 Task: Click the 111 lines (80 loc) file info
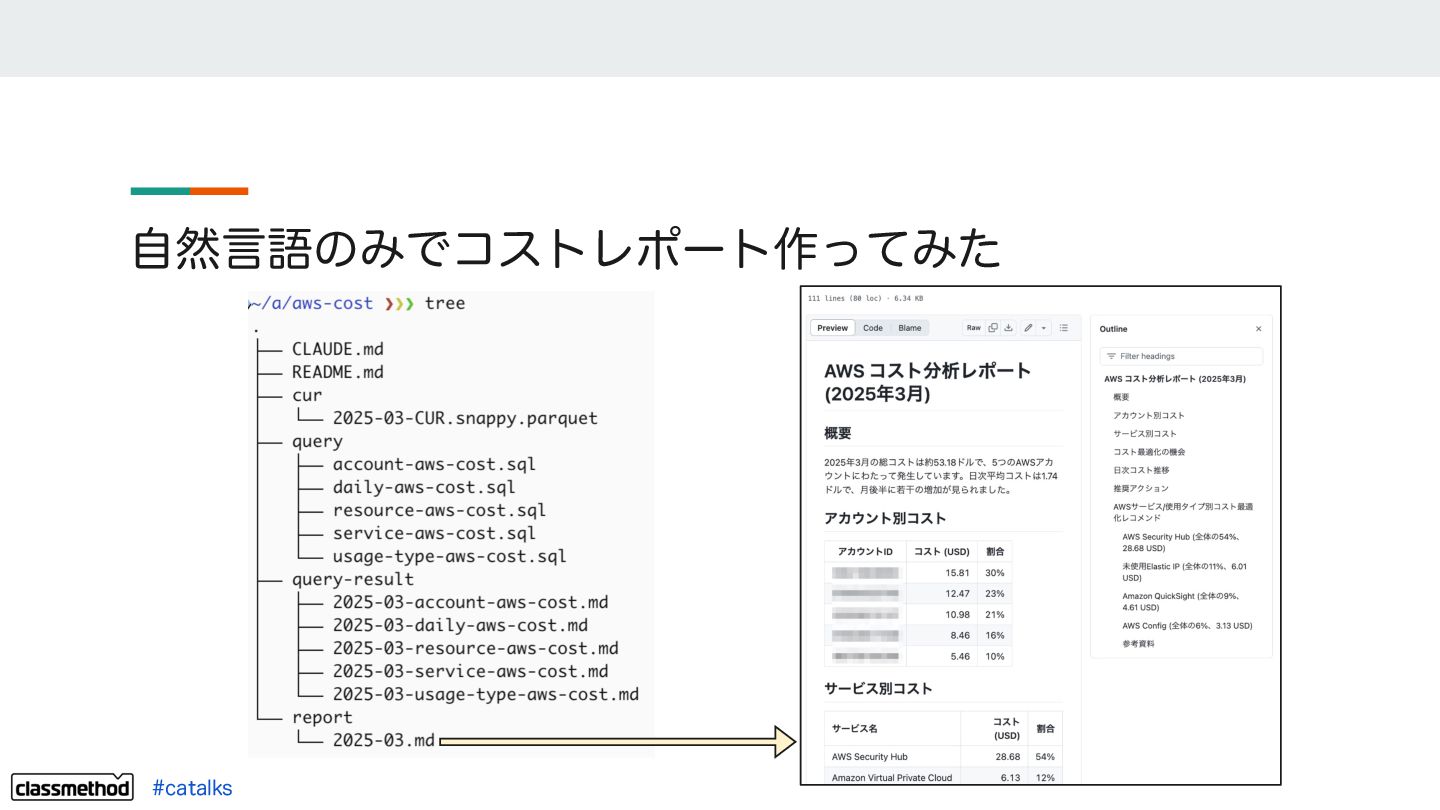[865, 298]
